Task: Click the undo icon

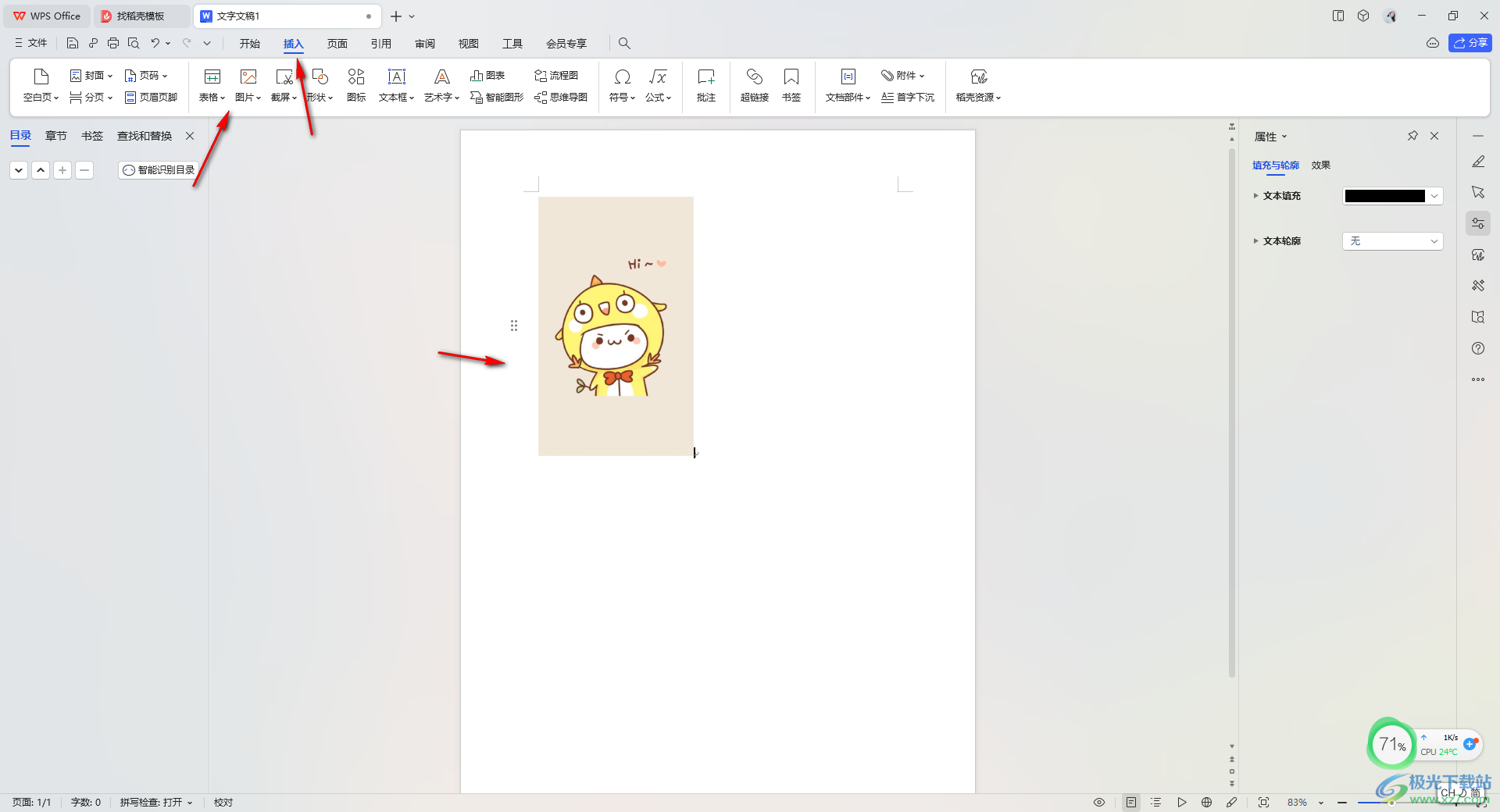Action: click(x=155, y=44)
